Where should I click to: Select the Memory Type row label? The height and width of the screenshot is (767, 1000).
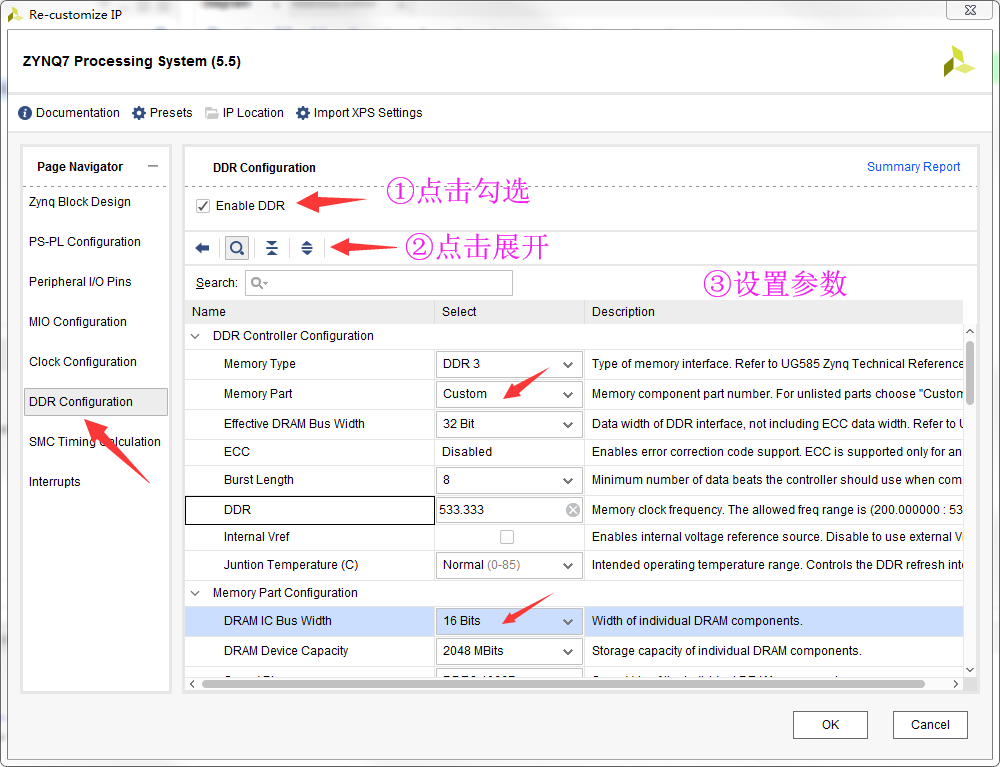click(x=260, y=364)
